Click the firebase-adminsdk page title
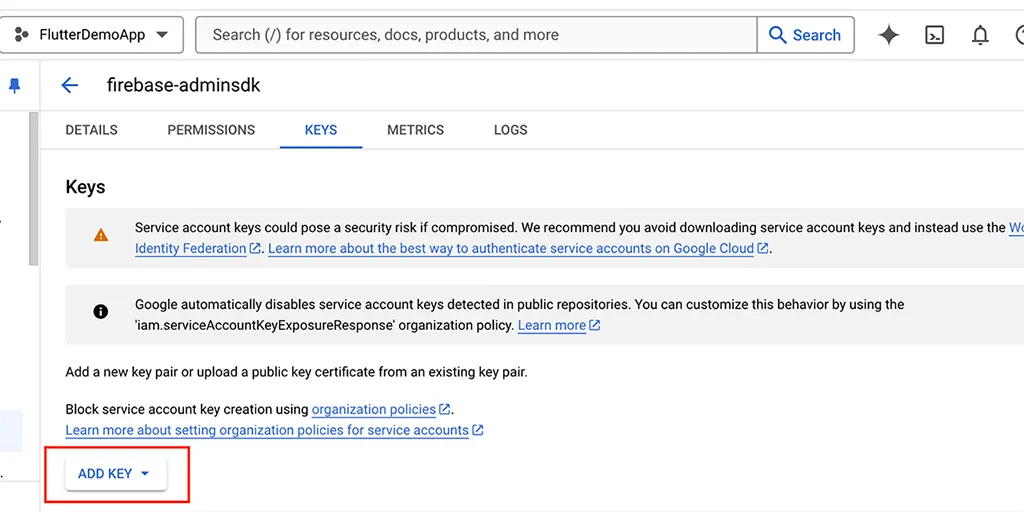This screenshot has height=512, width=1024. [x=184, y=86]
